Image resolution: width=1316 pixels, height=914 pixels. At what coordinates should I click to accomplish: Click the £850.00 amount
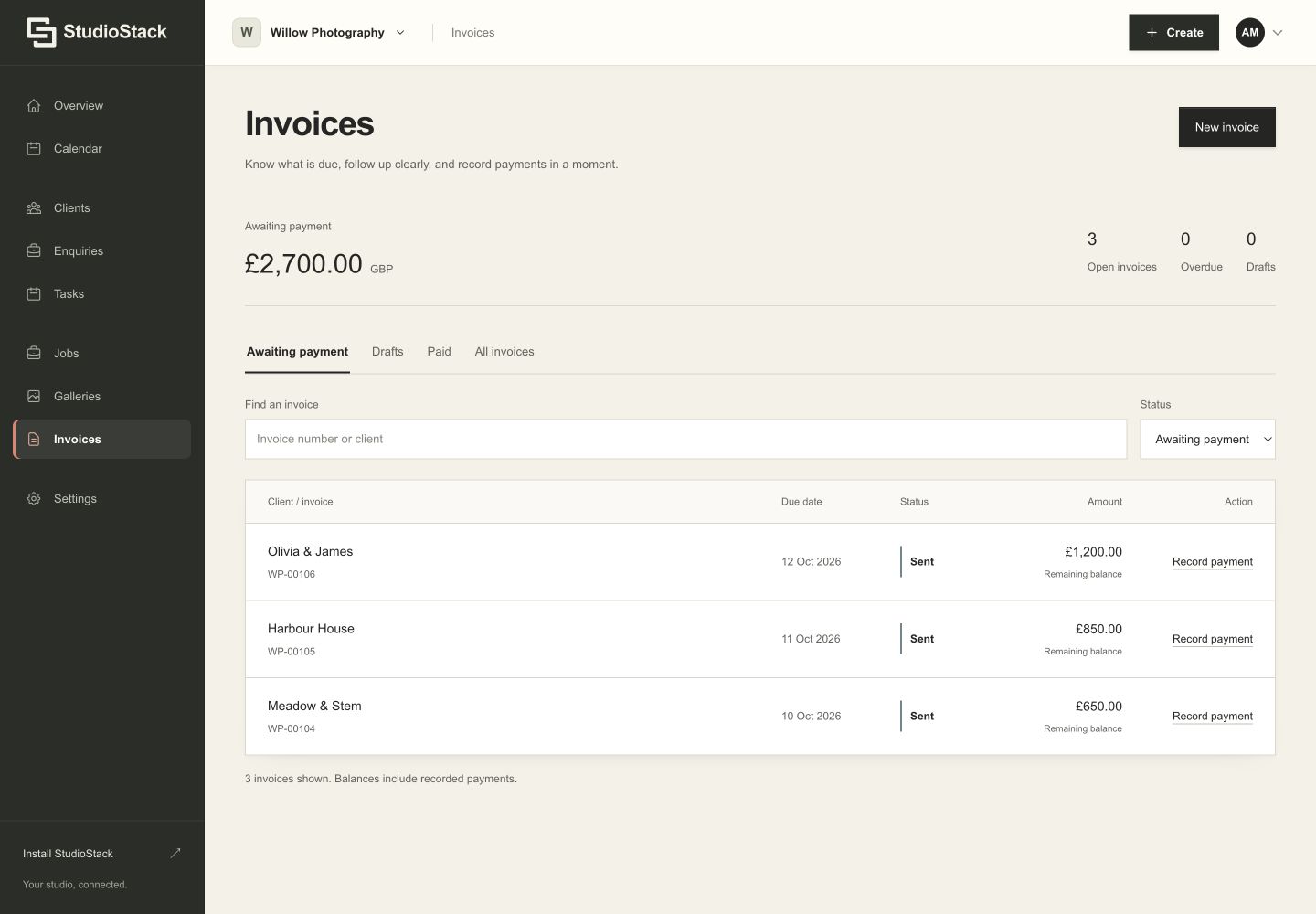coord(1098,629)
